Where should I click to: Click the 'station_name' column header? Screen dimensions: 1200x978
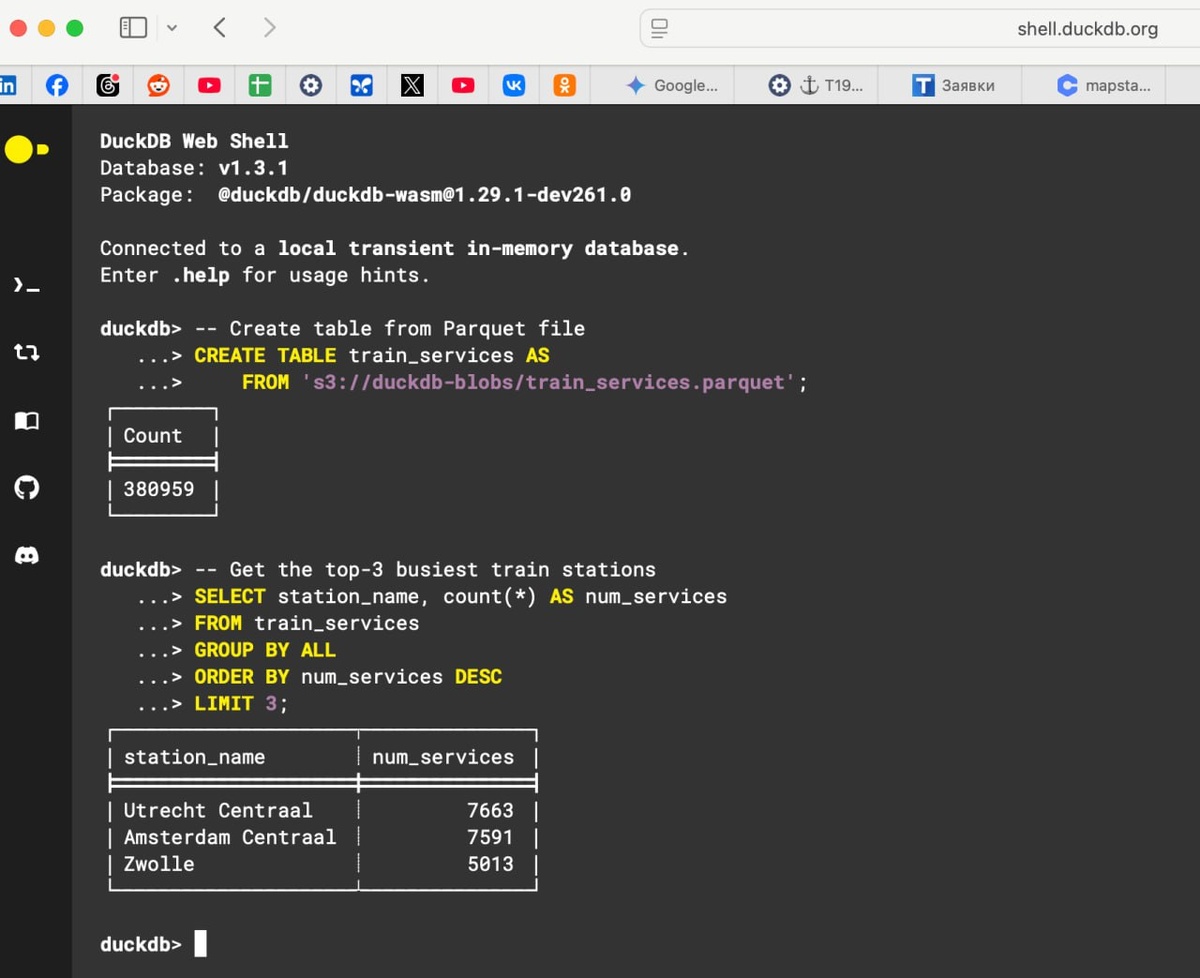(x=194, y=758)
